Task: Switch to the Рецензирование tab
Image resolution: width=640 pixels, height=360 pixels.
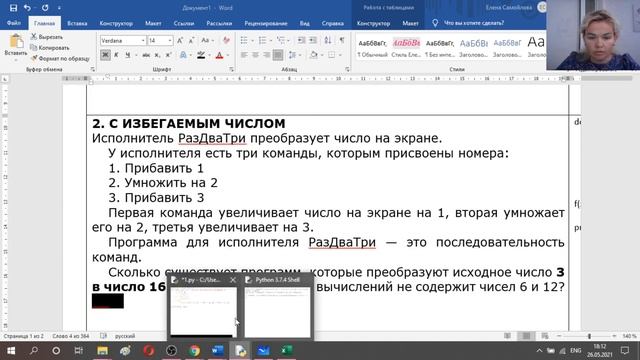Action: pyautogui.click(x=266, y=23)
